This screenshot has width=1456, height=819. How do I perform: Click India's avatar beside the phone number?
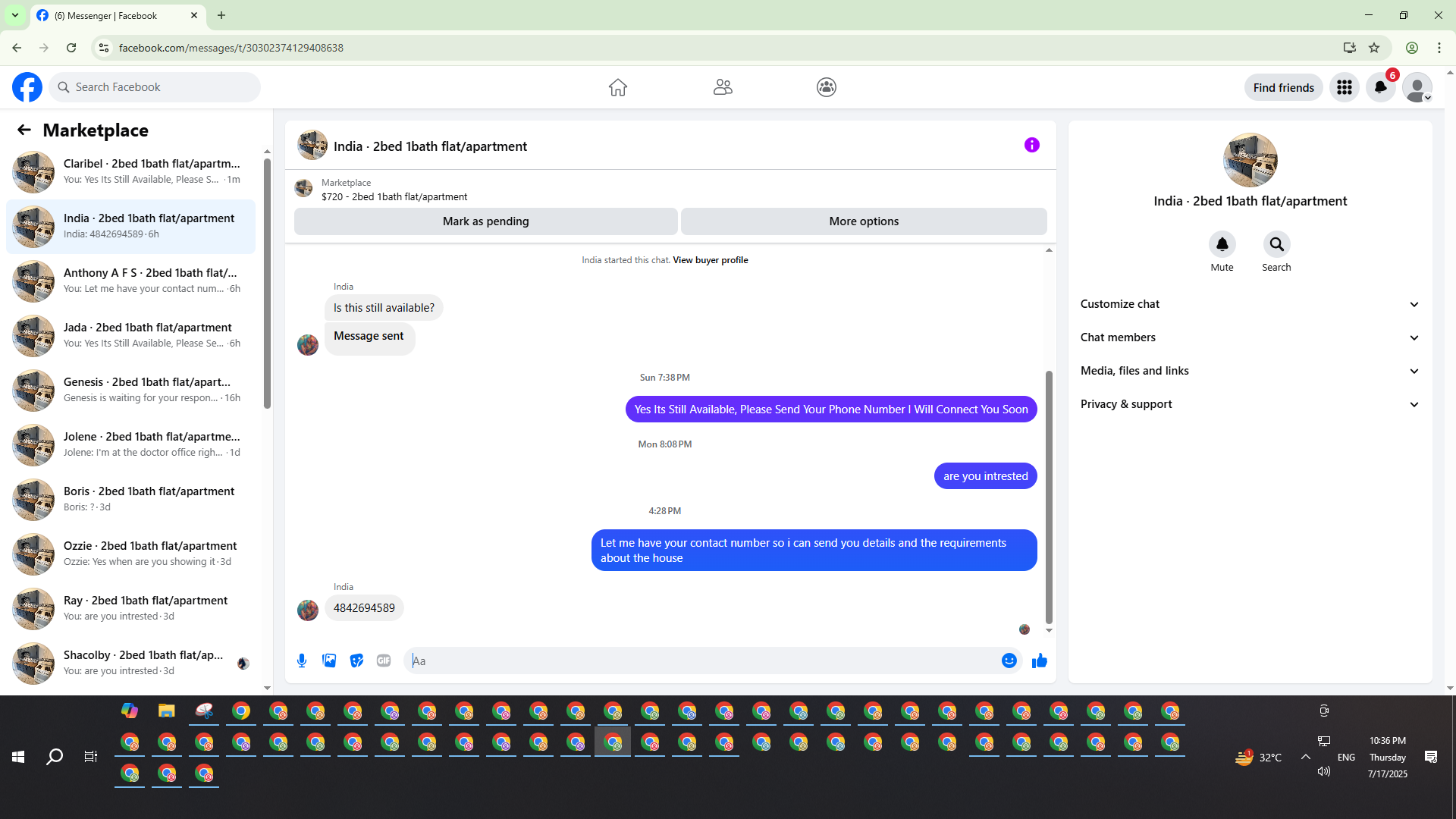308,610
